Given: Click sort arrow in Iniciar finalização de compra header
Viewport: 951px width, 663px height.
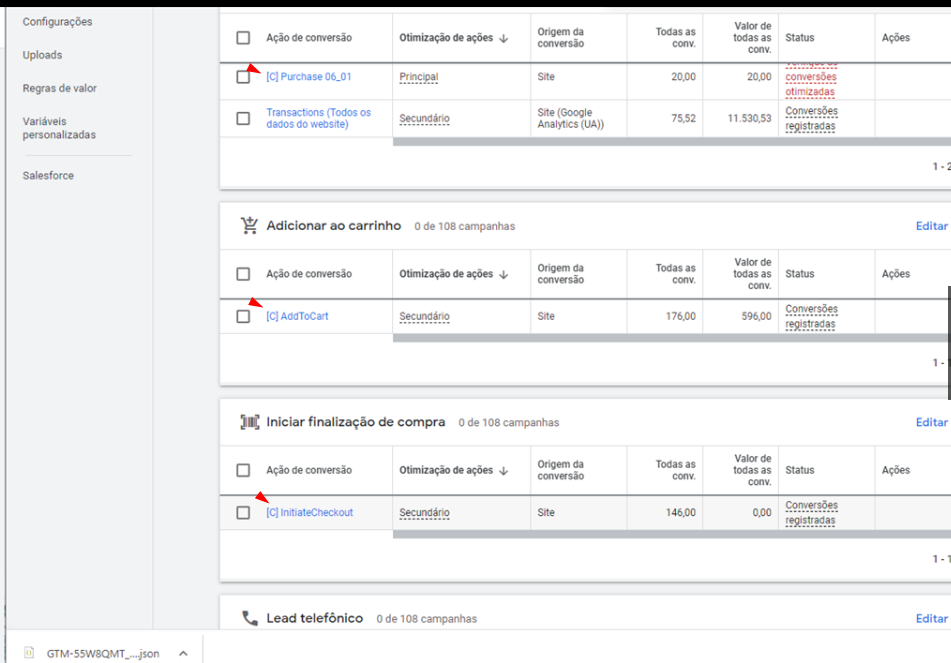Looking at the screenshot, I should pos(503,470).
